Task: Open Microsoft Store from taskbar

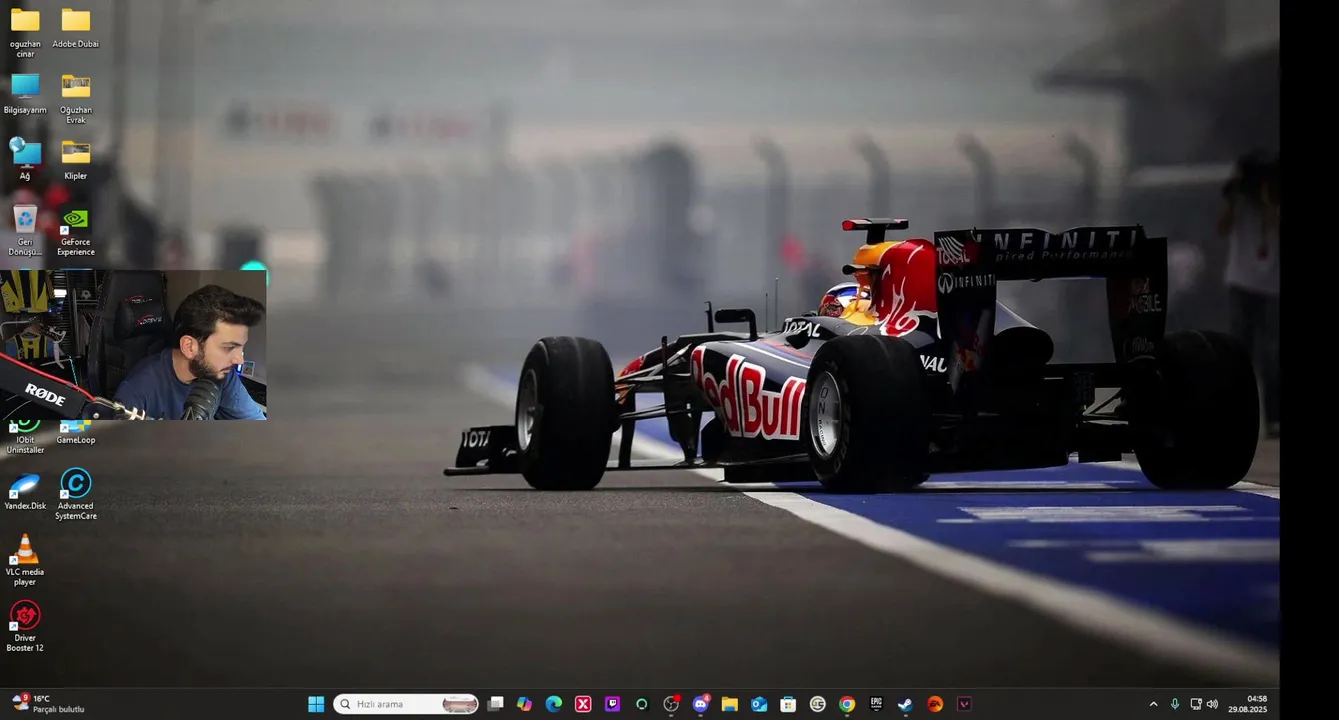Action: (x=788, y=704)
